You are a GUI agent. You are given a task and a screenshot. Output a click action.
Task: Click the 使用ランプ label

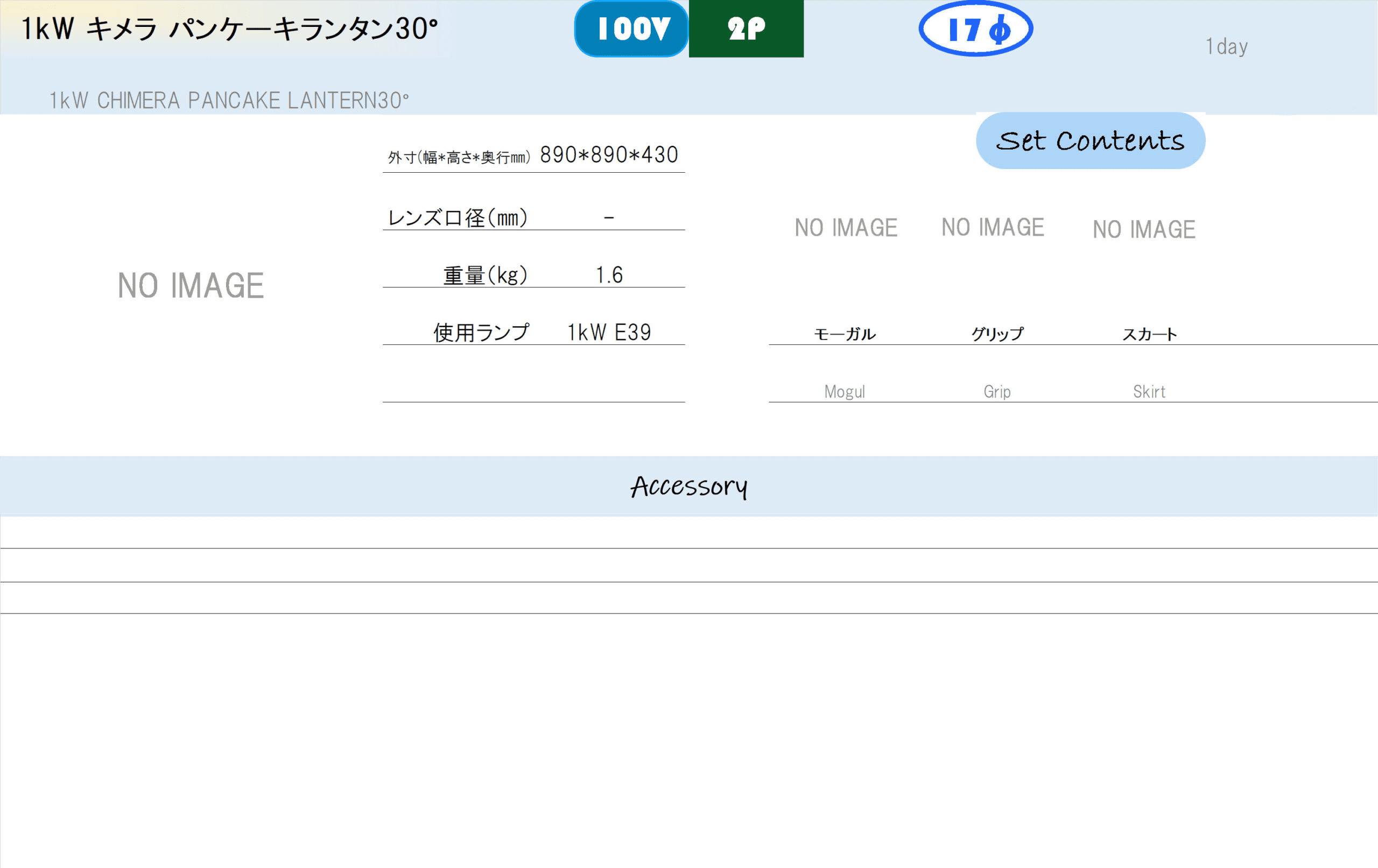pos(481,333)
